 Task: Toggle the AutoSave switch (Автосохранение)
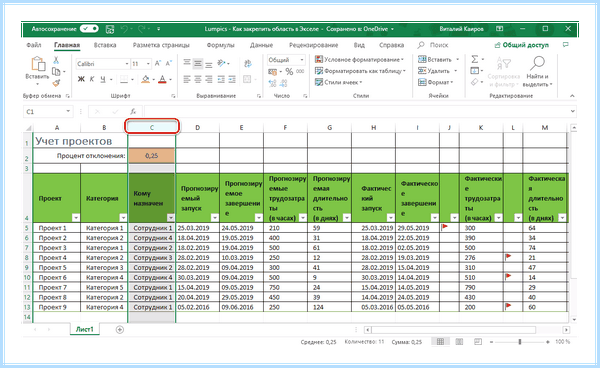(x=90, y=29)
